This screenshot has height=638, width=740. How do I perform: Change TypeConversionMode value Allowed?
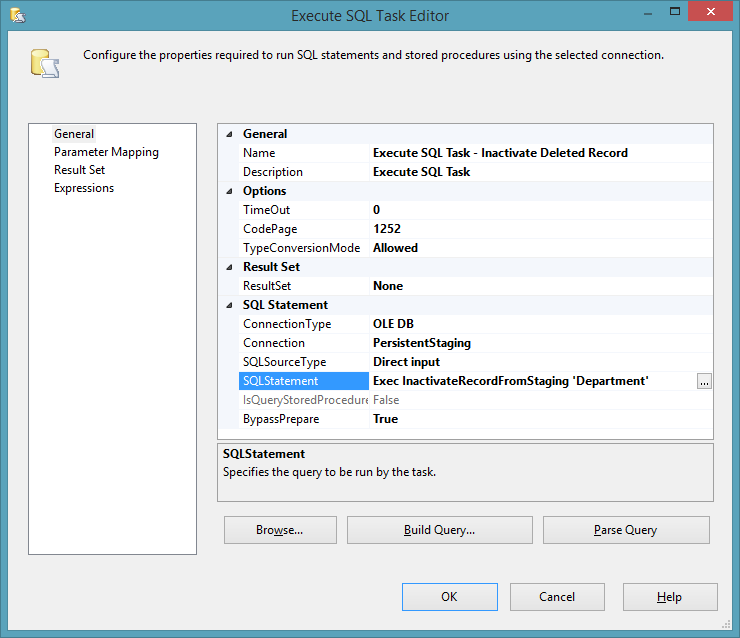pyautogui.click(x=541, y=248)
